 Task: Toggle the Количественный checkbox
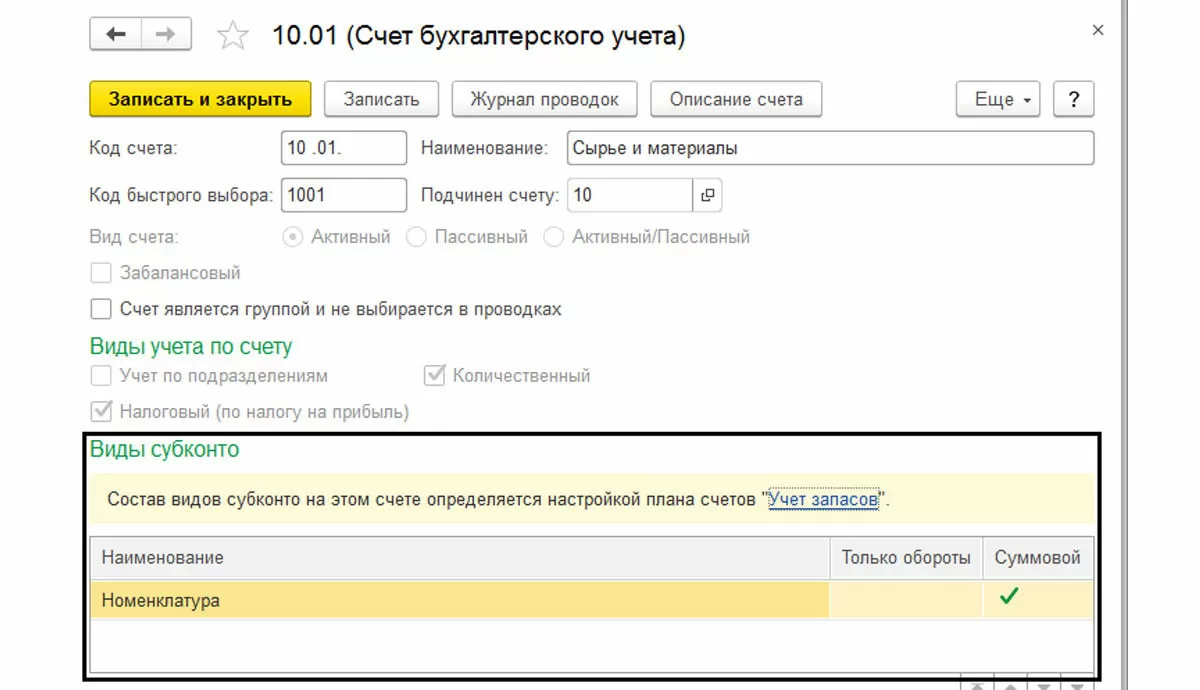(434, 376)
